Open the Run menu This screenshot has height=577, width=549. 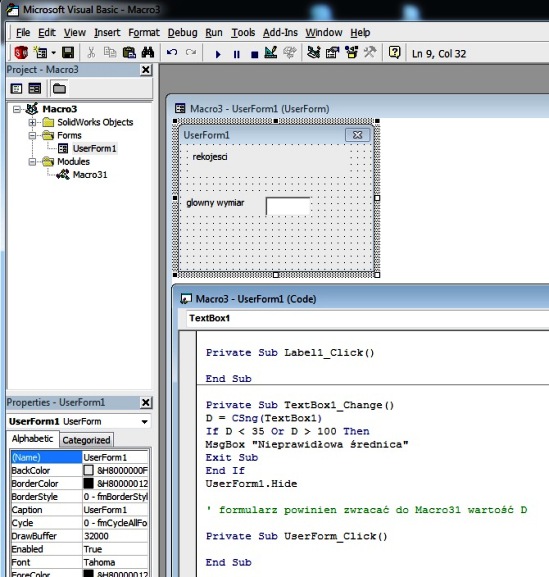pos(214,33)
